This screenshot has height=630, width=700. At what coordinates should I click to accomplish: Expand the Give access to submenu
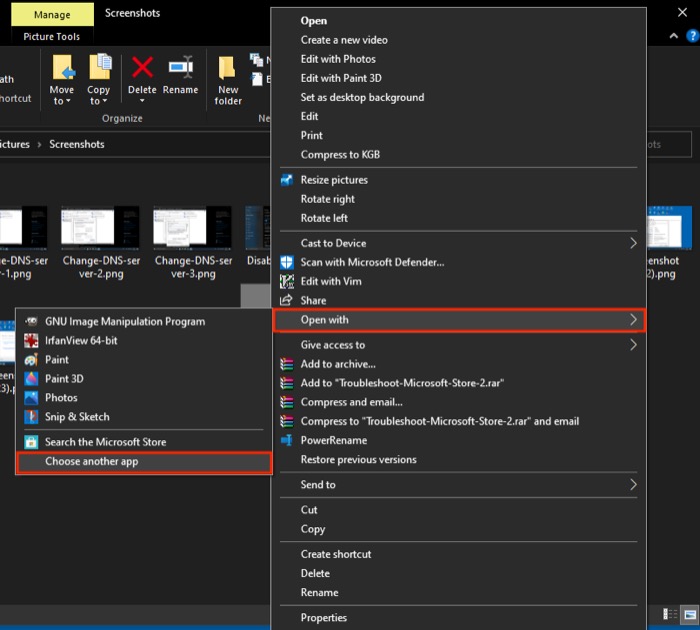(x=633, y=345)
